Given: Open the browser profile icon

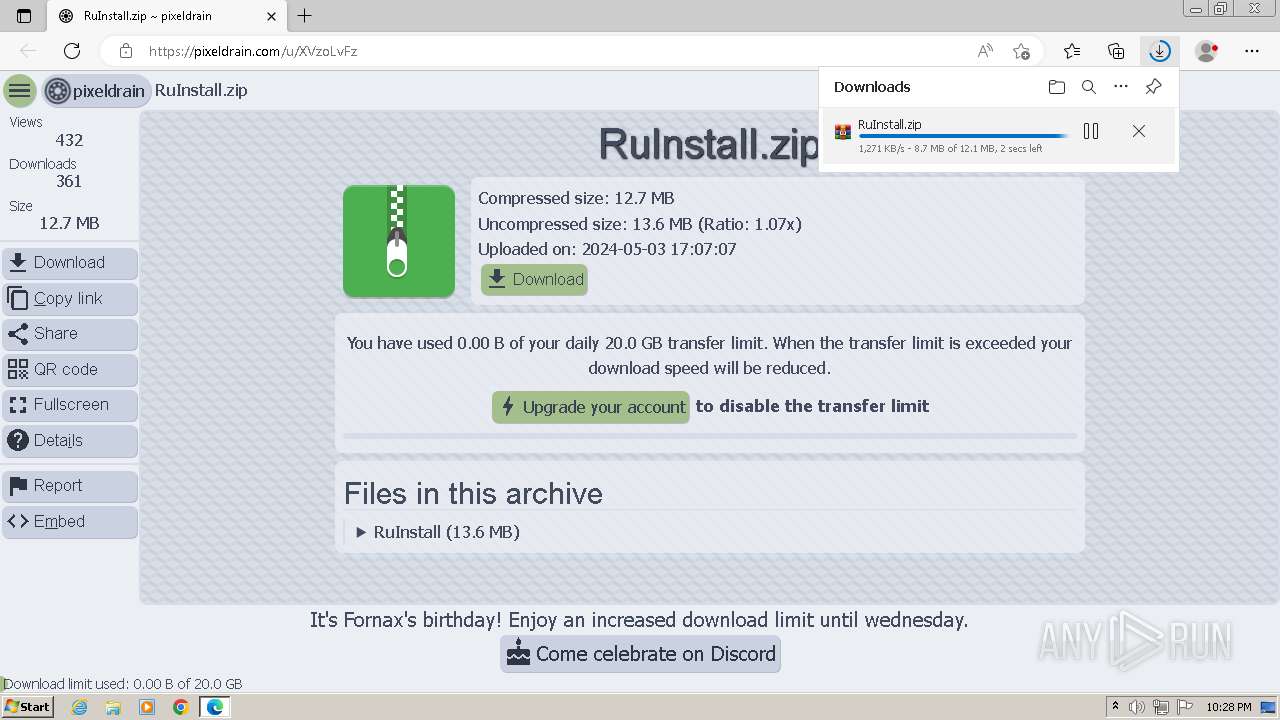Looking at the screenshot, I should (1207, 51).
